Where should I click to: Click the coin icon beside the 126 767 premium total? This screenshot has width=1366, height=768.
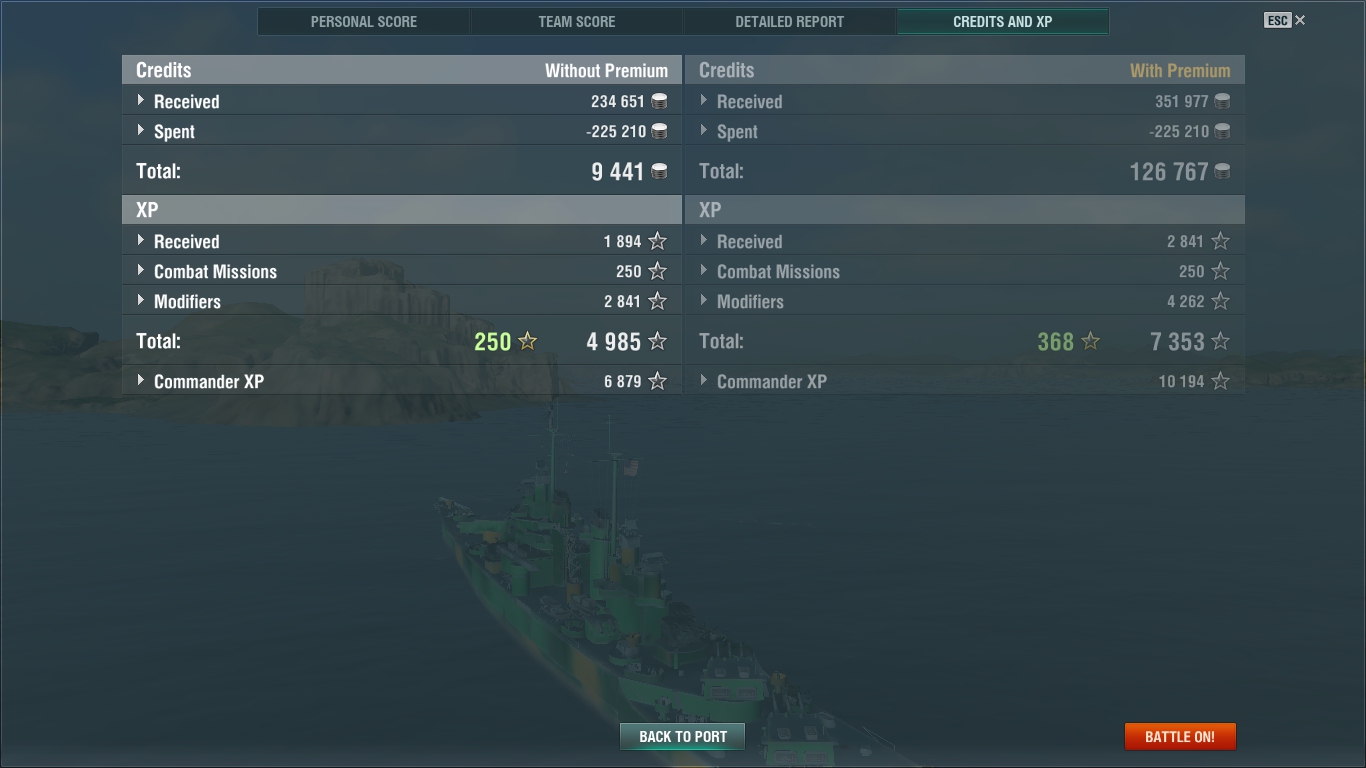click(x=1222, y=171)
